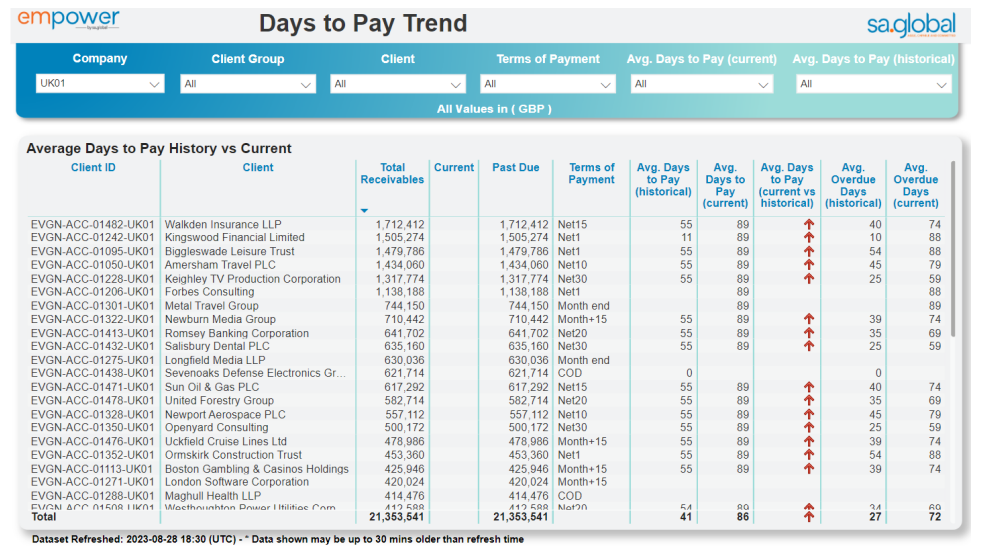Sort by Avg. Days to Pay (historical) header
This screenshot has width=982, height=546.
(663, 180)
